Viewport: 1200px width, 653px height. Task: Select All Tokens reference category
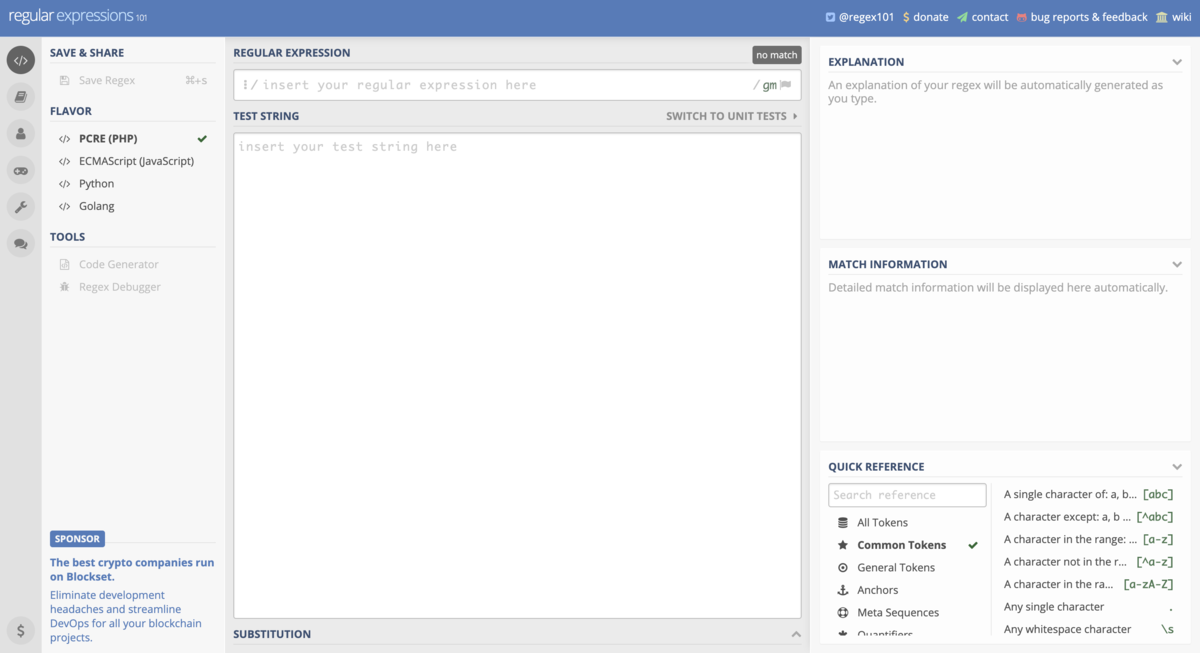[908, 522]
